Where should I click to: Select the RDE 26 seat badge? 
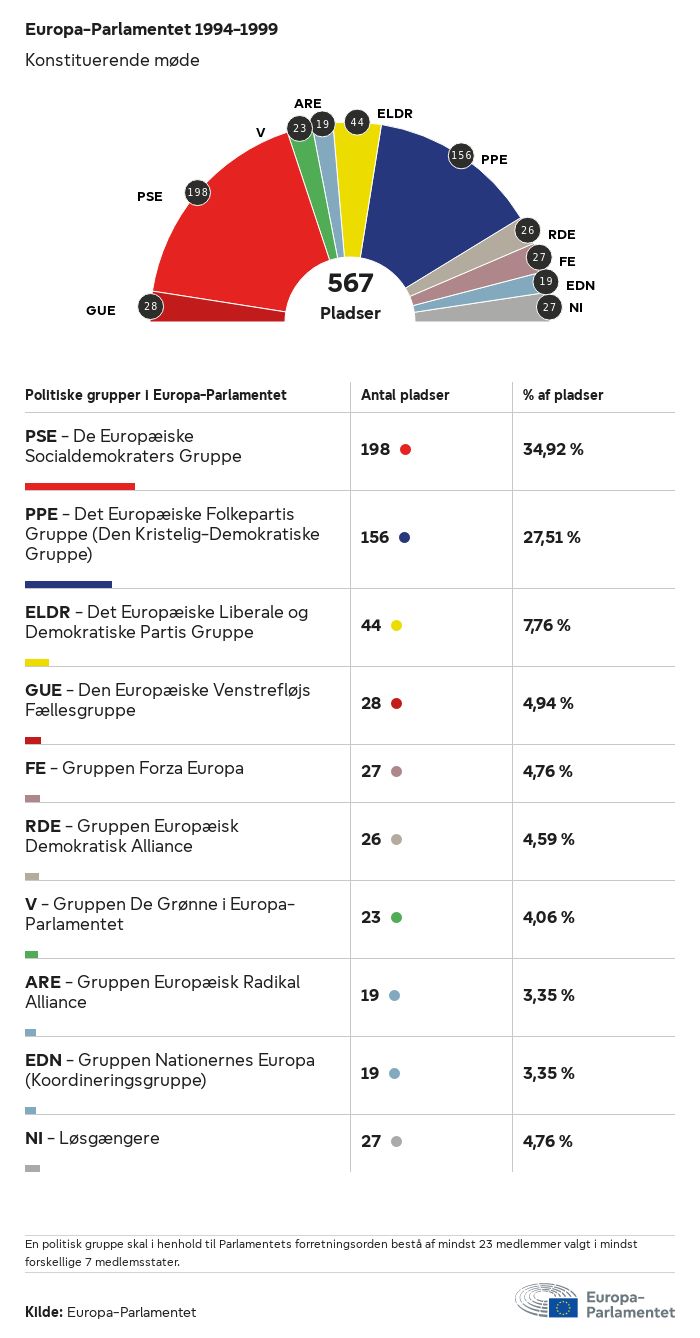528,230
